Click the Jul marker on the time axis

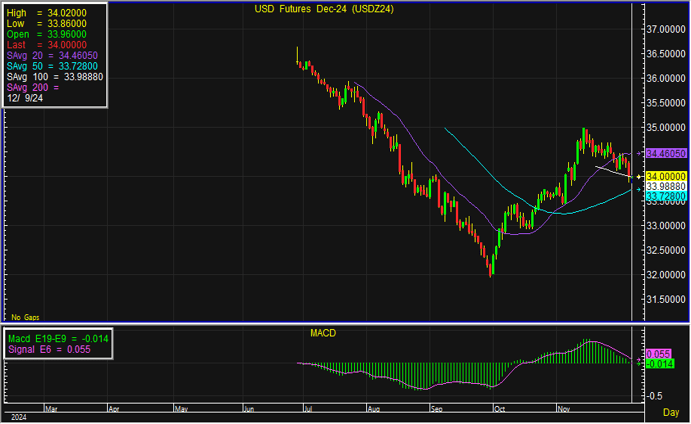tap(304, 408)
